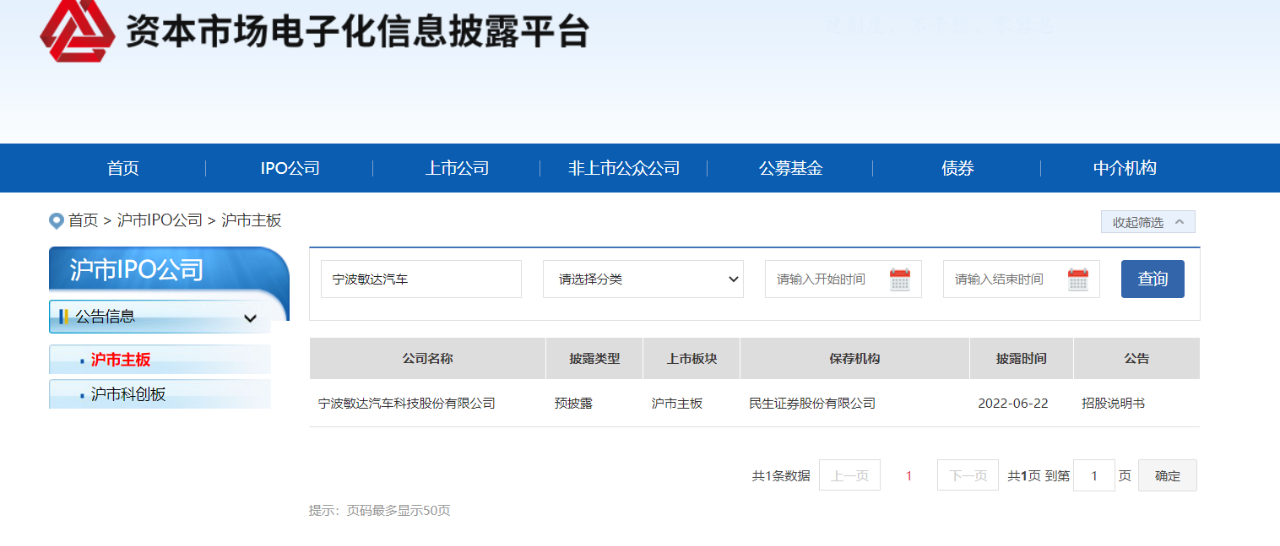Open the IPO公司 navigation tab
The height and width of the screenshot is (546, 1280).
pyautogui.click(x=290, y=168)
